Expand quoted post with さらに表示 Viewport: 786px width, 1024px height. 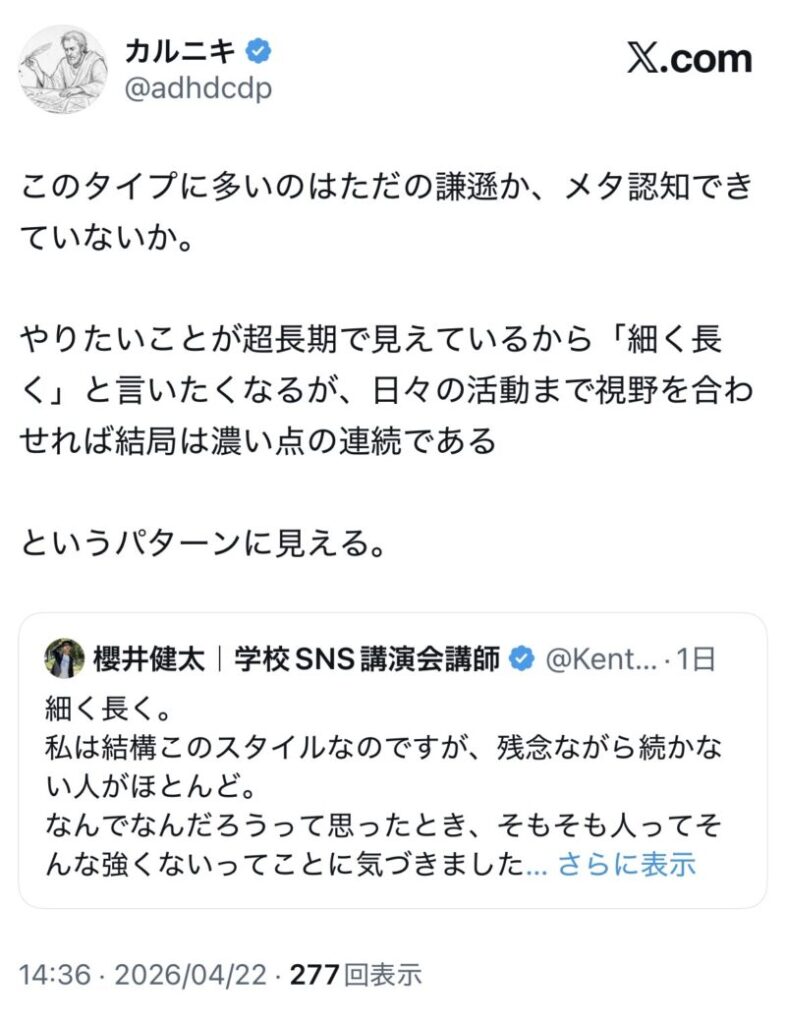[x=626, y=863]
